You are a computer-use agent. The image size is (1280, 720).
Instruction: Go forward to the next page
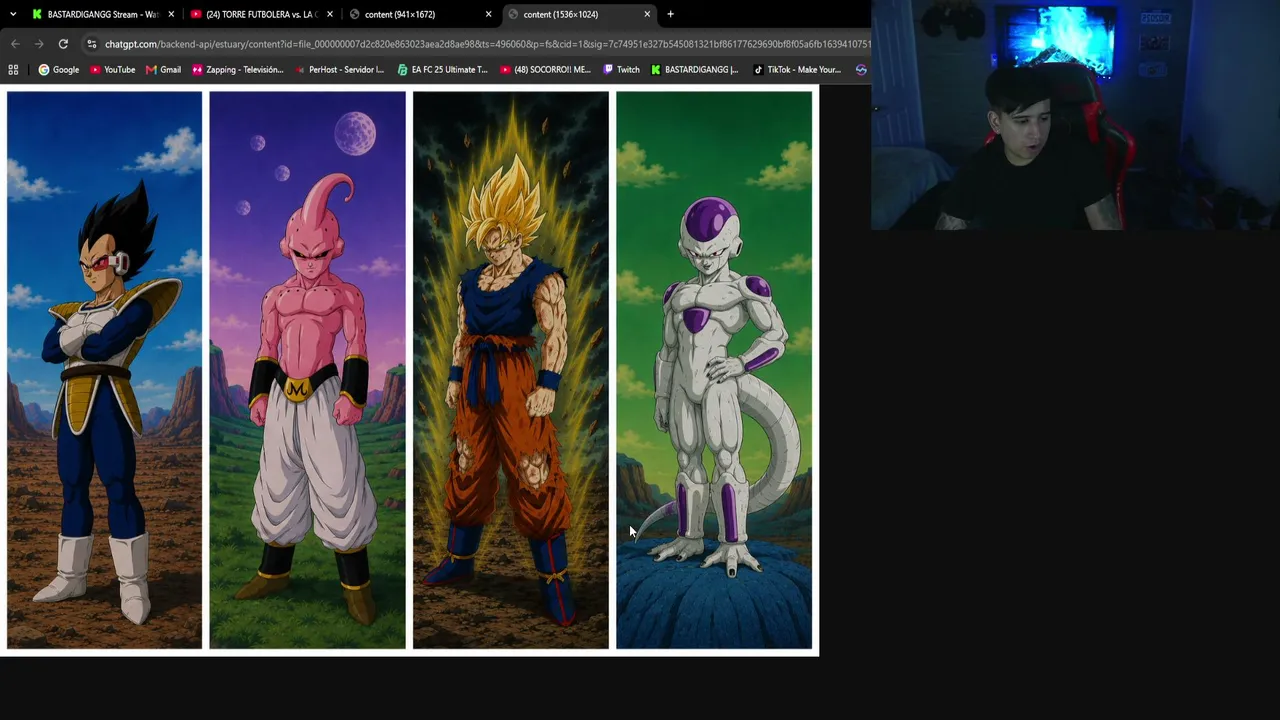(39, 44)
